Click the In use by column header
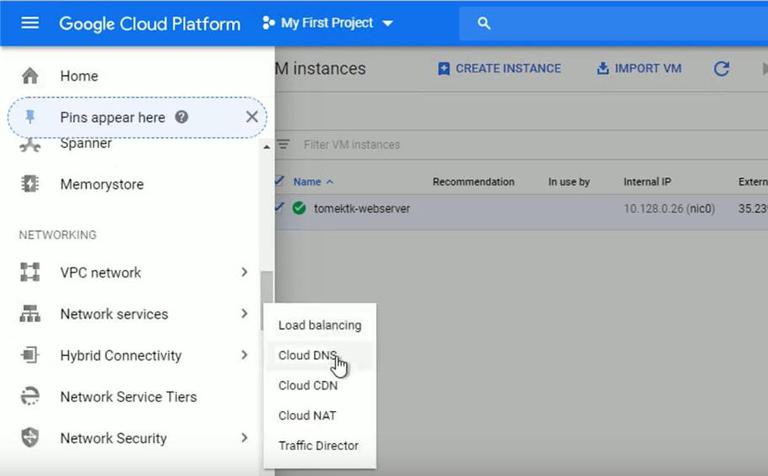This screenshot has width=768, height=476. coord(569,182)
